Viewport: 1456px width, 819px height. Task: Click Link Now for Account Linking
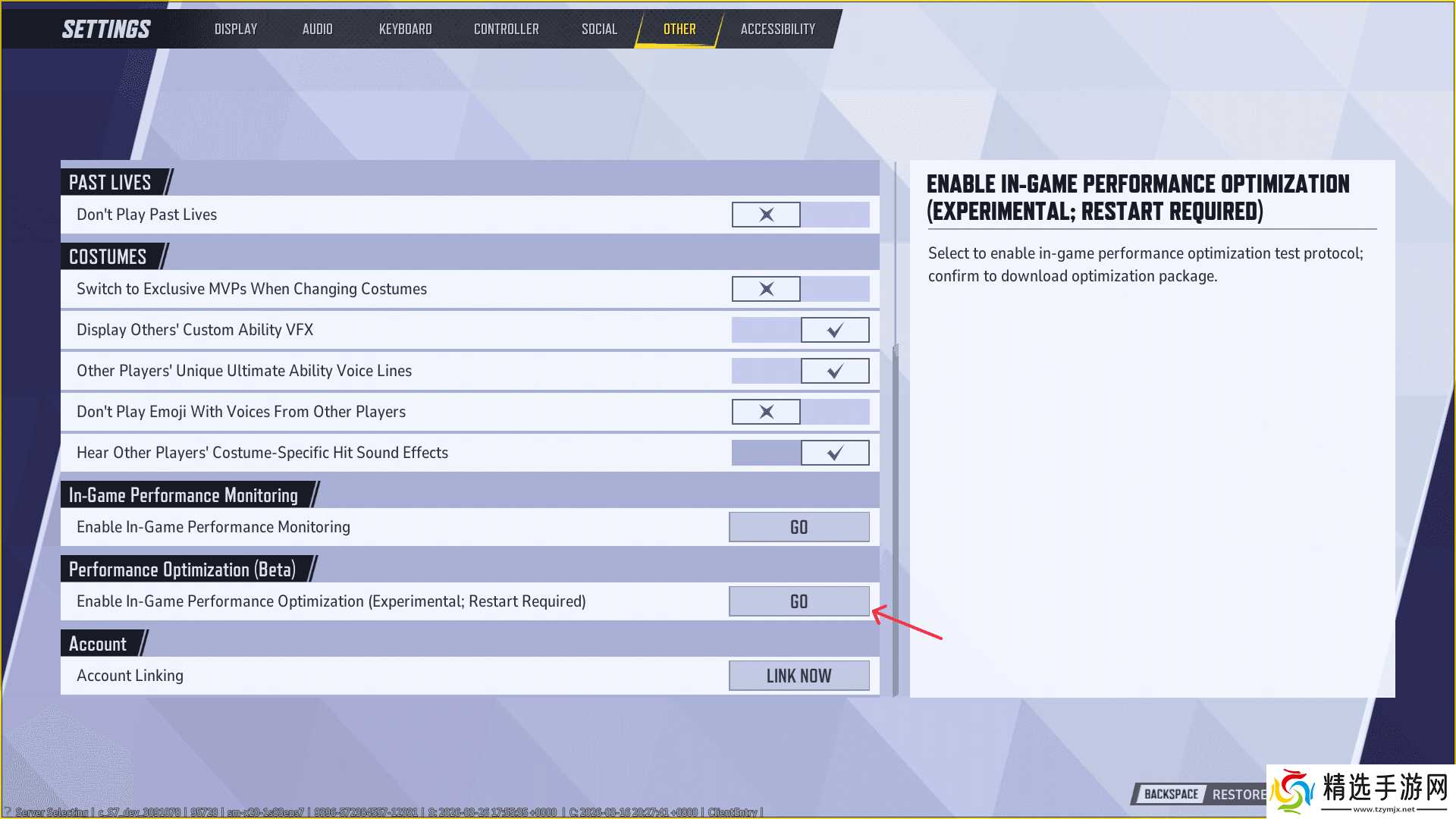click(799, 676)
